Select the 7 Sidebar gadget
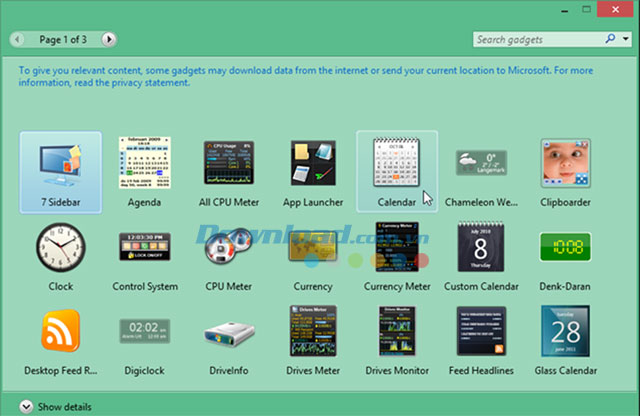This screenshot has height=416, width=640. (60, 172)
